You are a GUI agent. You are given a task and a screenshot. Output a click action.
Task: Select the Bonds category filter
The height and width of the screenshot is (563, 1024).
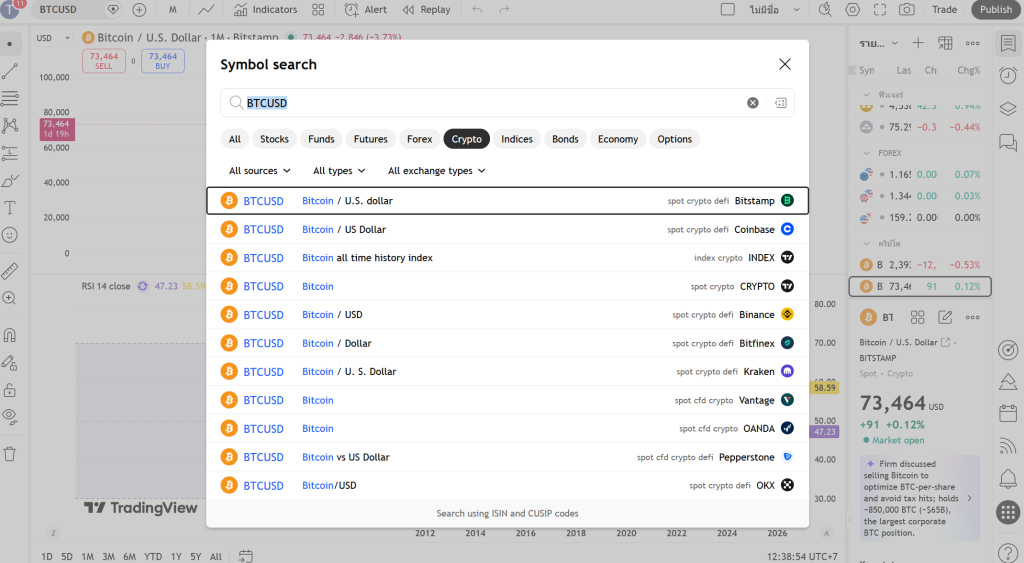click(565, 139)
